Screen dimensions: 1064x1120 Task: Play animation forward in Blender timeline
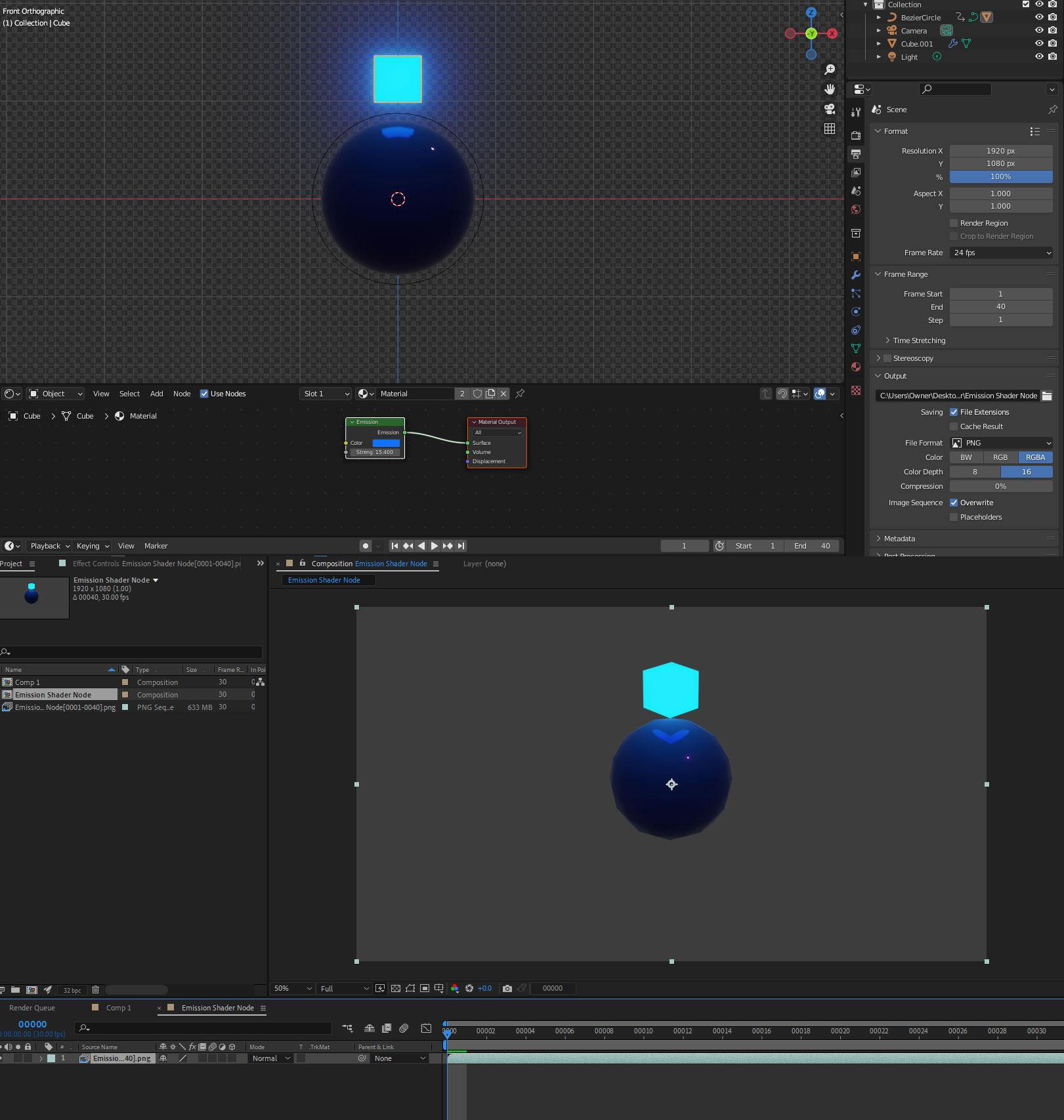coord(434,546)
